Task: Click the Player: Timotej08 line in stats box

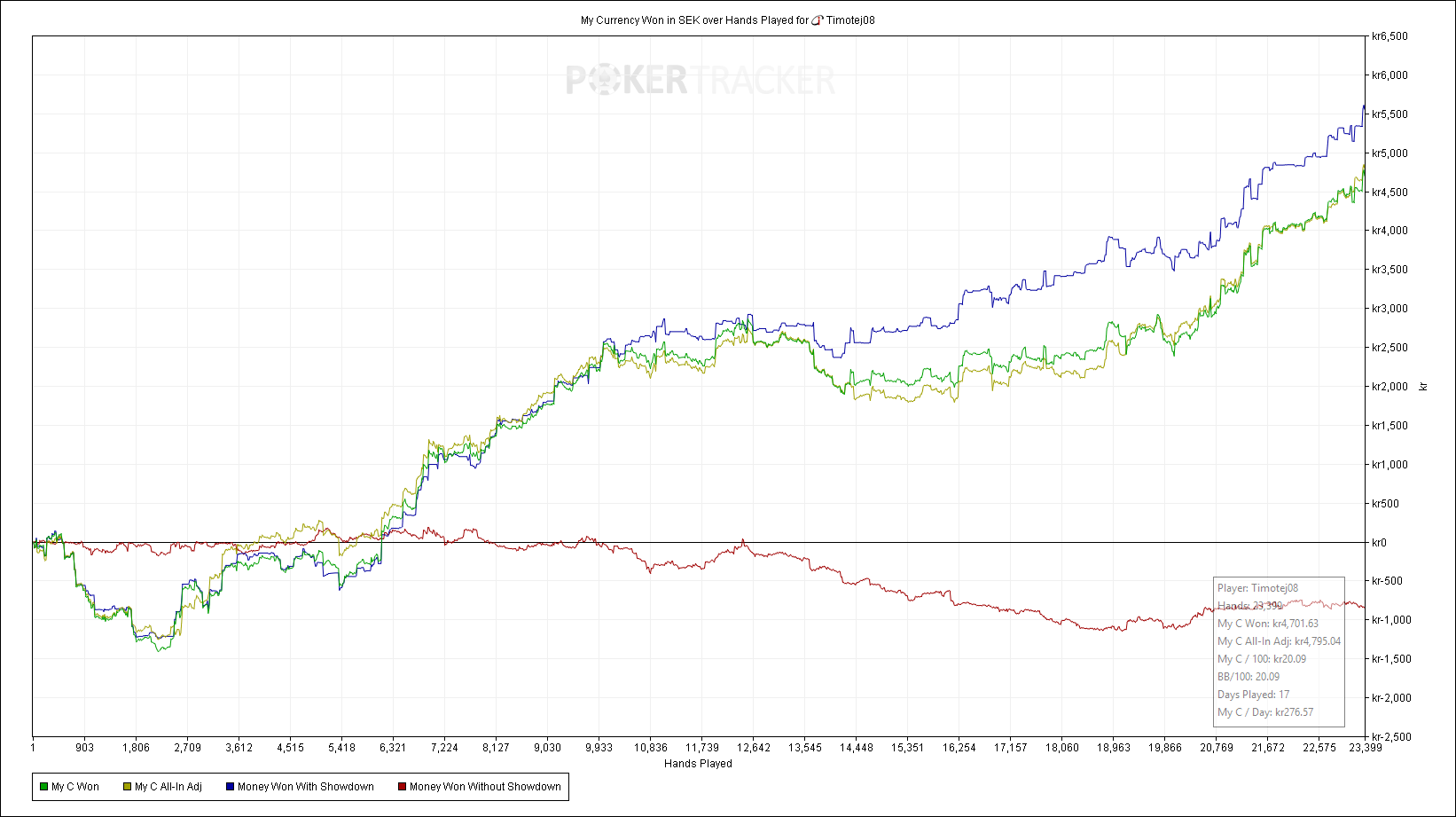Action: pos(1257,588)
